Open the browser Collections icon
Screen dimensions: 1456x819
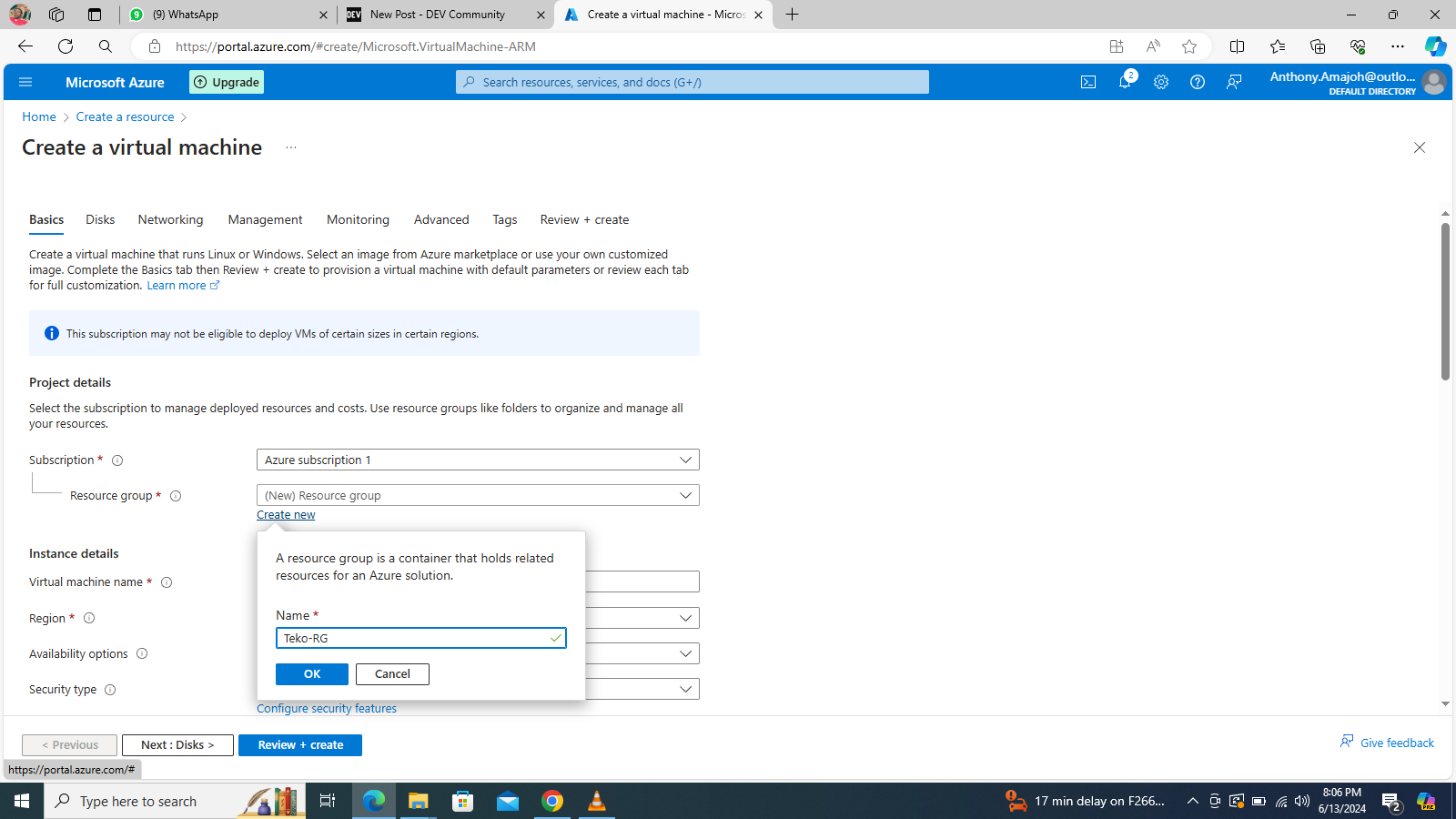pos(1318,46)
